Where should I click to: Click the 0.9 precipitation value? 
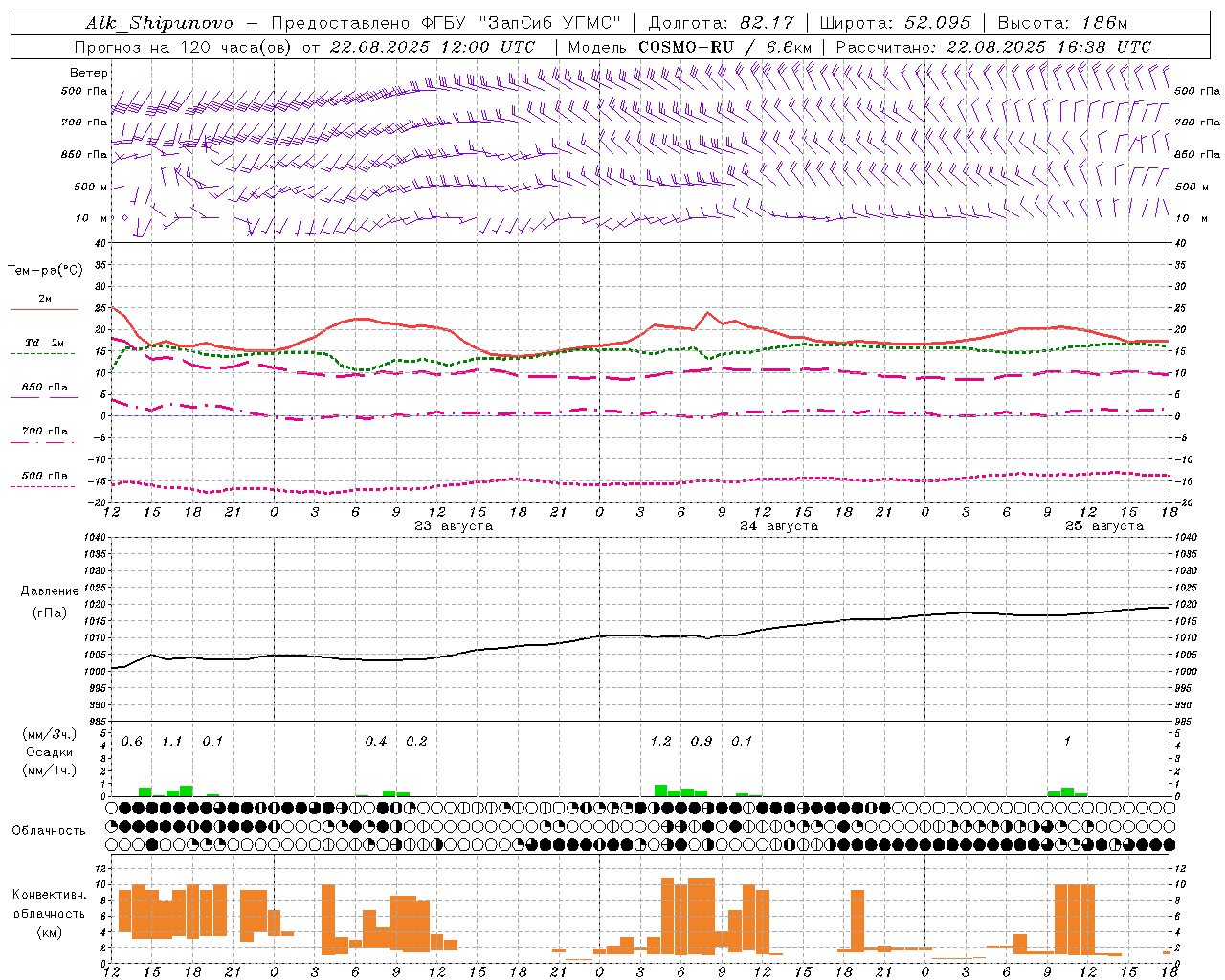tap(702, 742)
